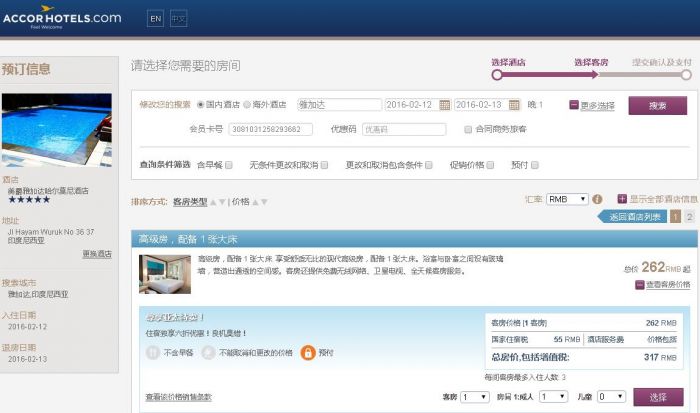700x413 pixels.
Task: Switch site language to EN
Action: pyautogui.click(x=155, y=19)
